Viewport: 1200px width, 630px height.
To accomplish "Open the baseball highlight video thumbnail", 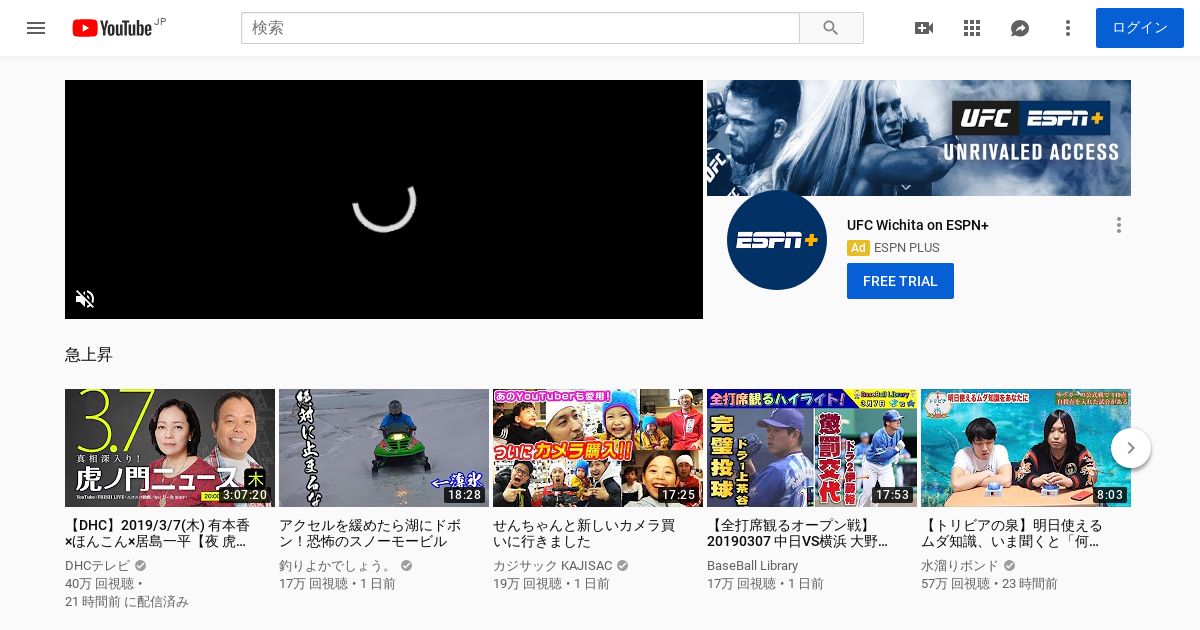I will click(x=812, y=448).
